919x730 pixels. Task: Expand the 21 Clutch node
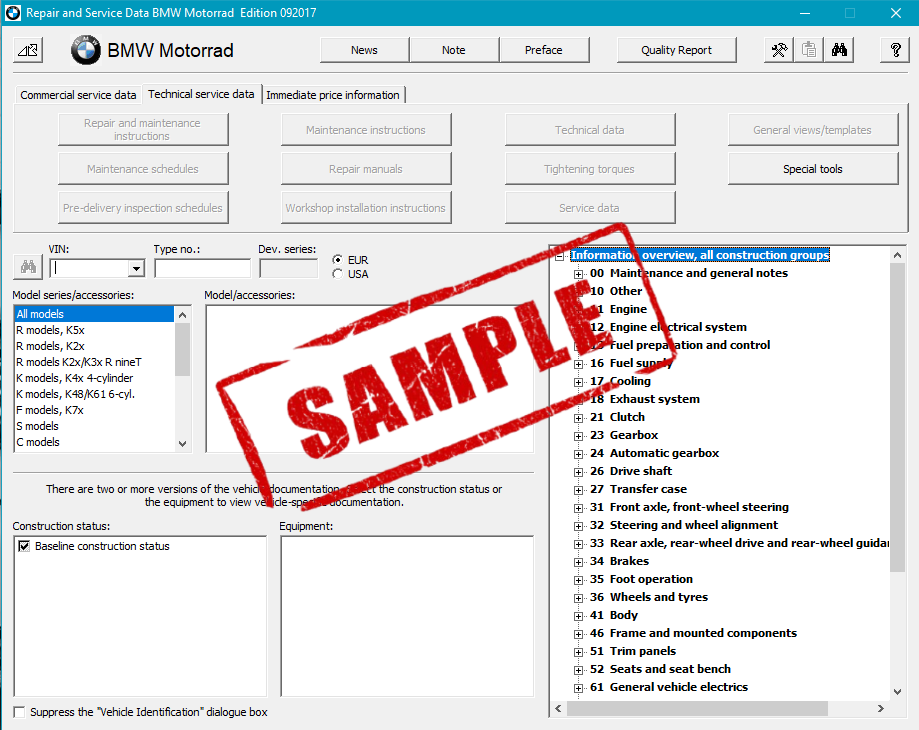pyautogui.click(x=578, y=418)
